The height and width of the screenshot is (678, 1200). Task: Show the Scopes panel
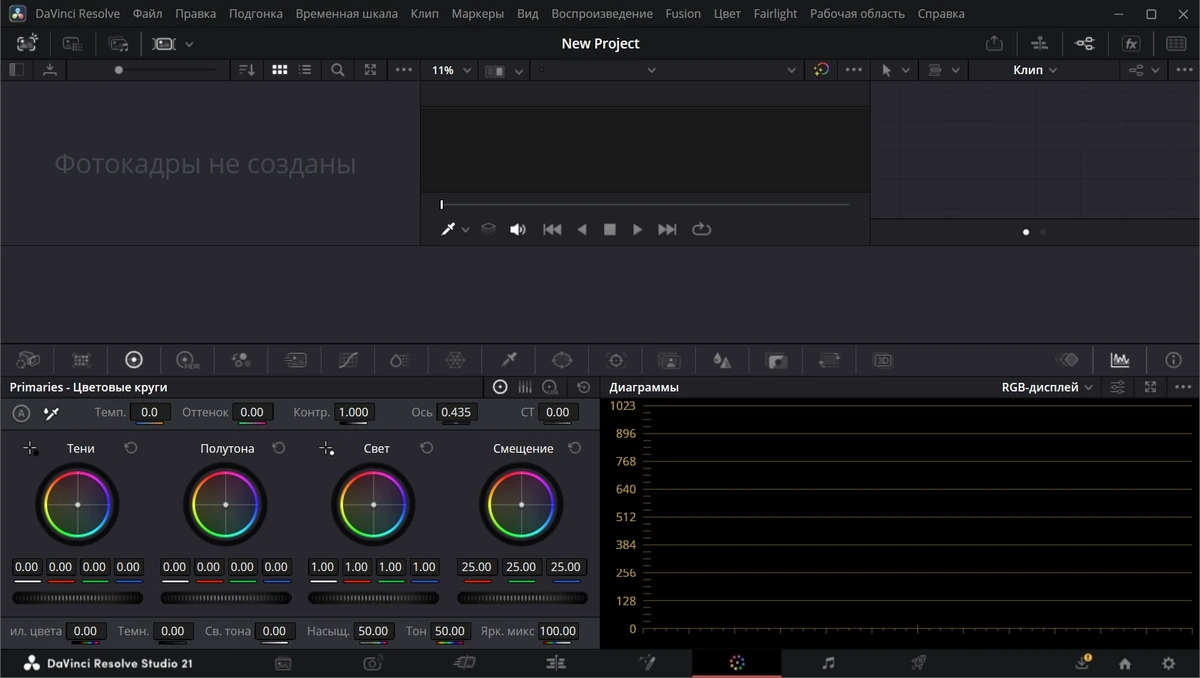click(1120, 360)
